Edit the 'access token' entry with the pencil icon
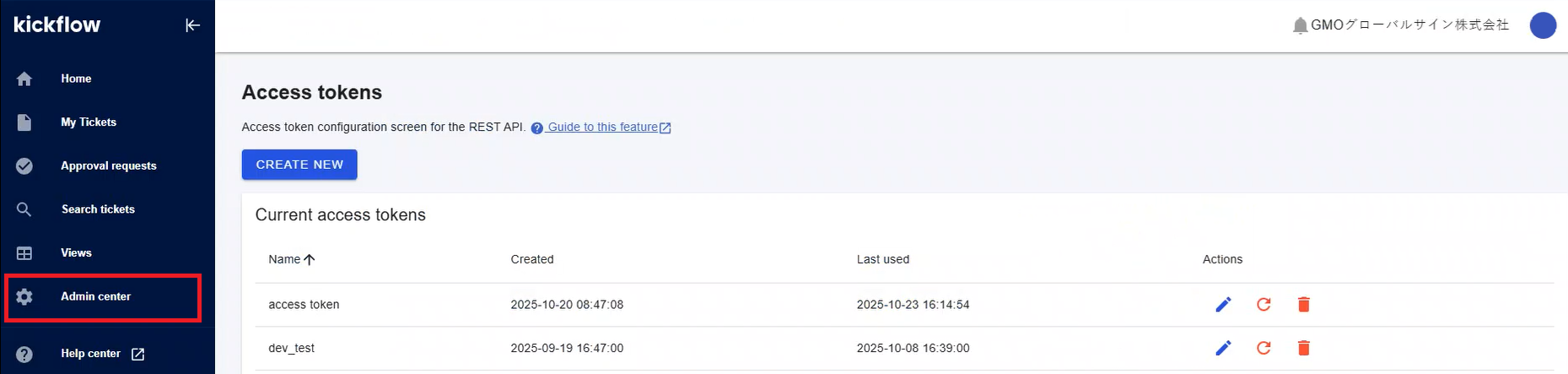Screen dimensions: 1568x374 (x=1223, y=305)
